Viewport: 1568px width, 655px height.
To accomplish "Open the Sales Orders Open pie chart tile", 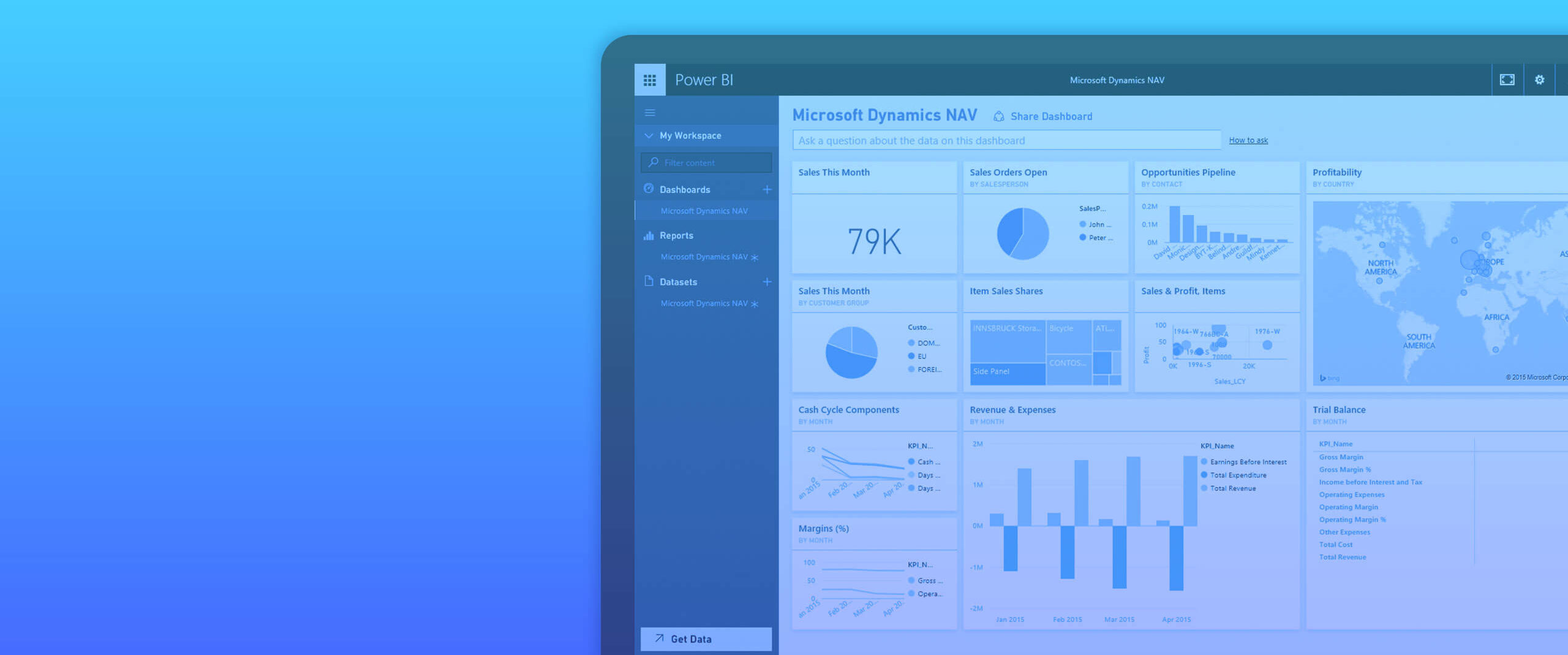I will point(1046,218).
